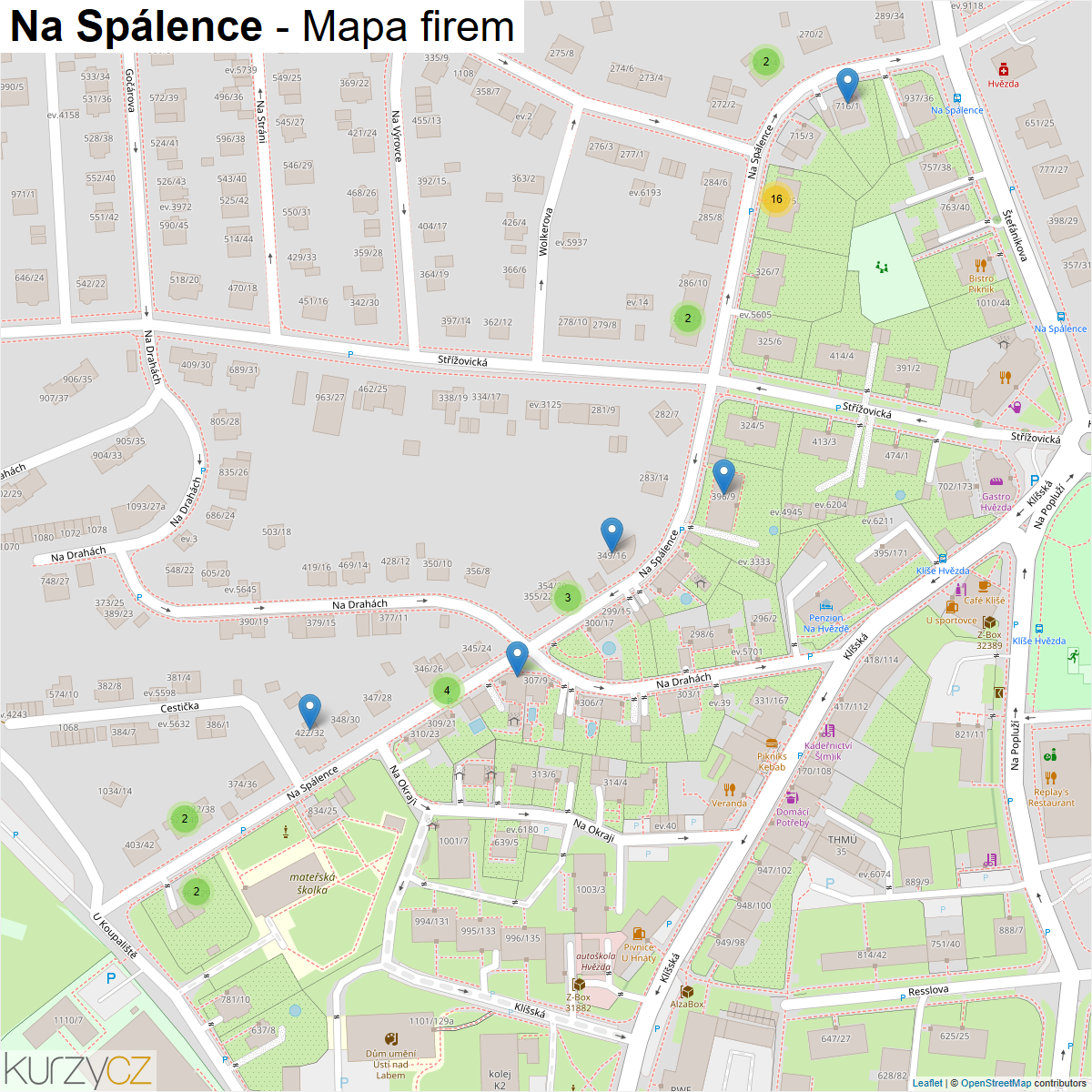Click the Café Klíše coffee cup icon
The height and width of the screenshot is (1092, 1092).
tap(985, 587)
